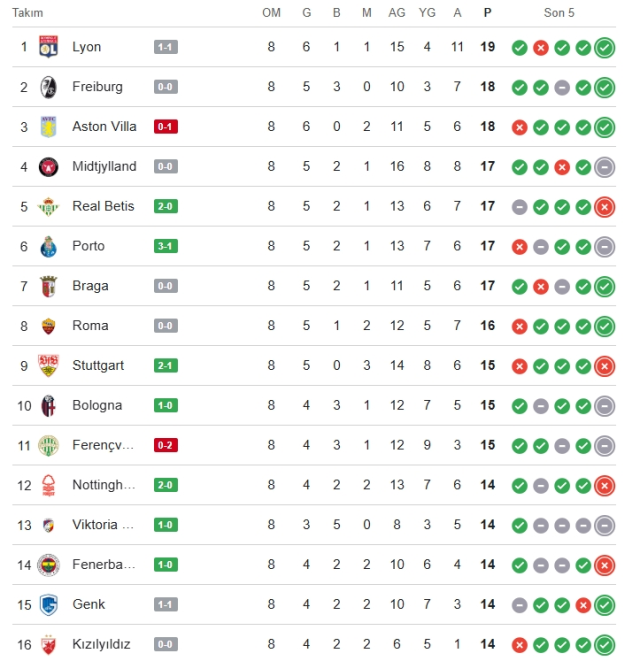Screen dimensions: 640x661
Task: Click the Roma team logo
Action: click(48, 326)
